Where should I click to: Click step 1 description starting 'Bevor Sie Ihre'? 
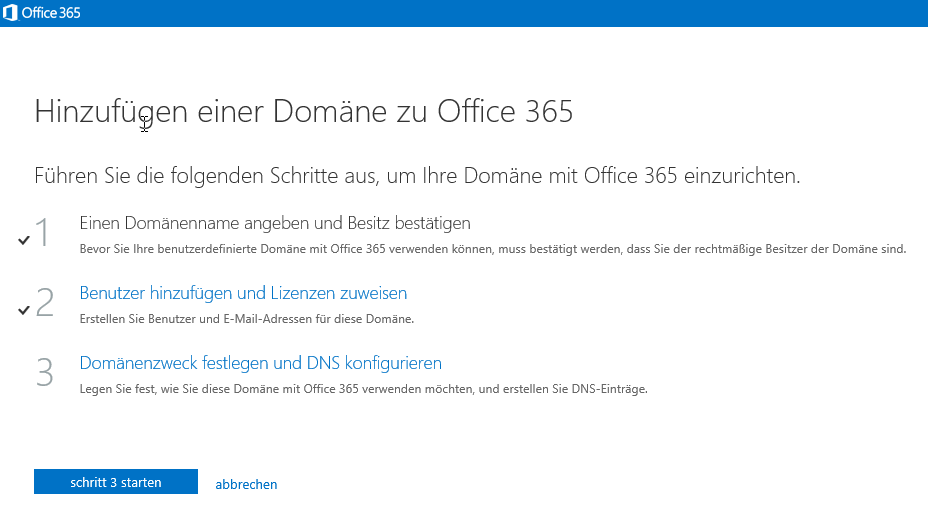(x=492, y=249)
